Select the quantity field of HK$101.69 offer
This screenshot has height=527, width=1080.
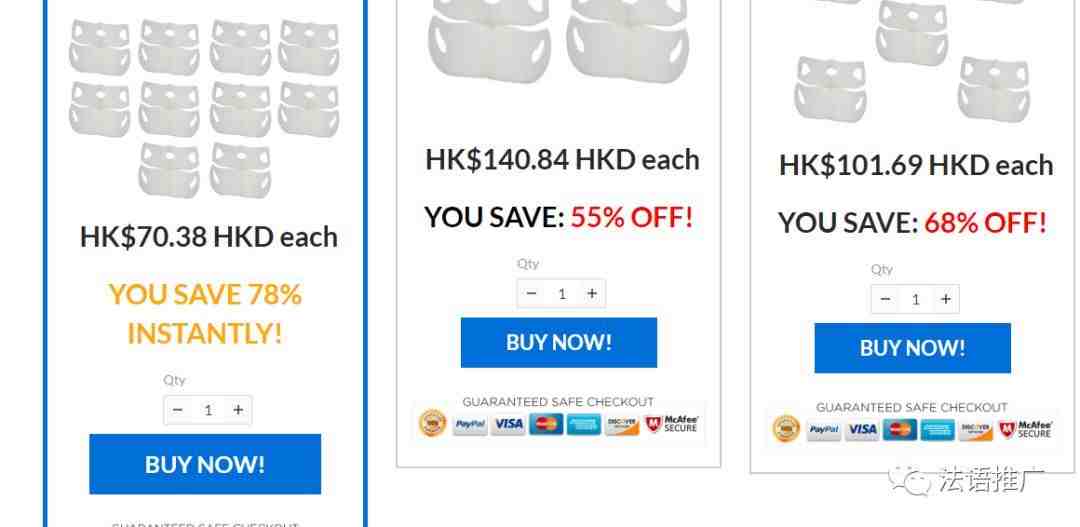915,299
